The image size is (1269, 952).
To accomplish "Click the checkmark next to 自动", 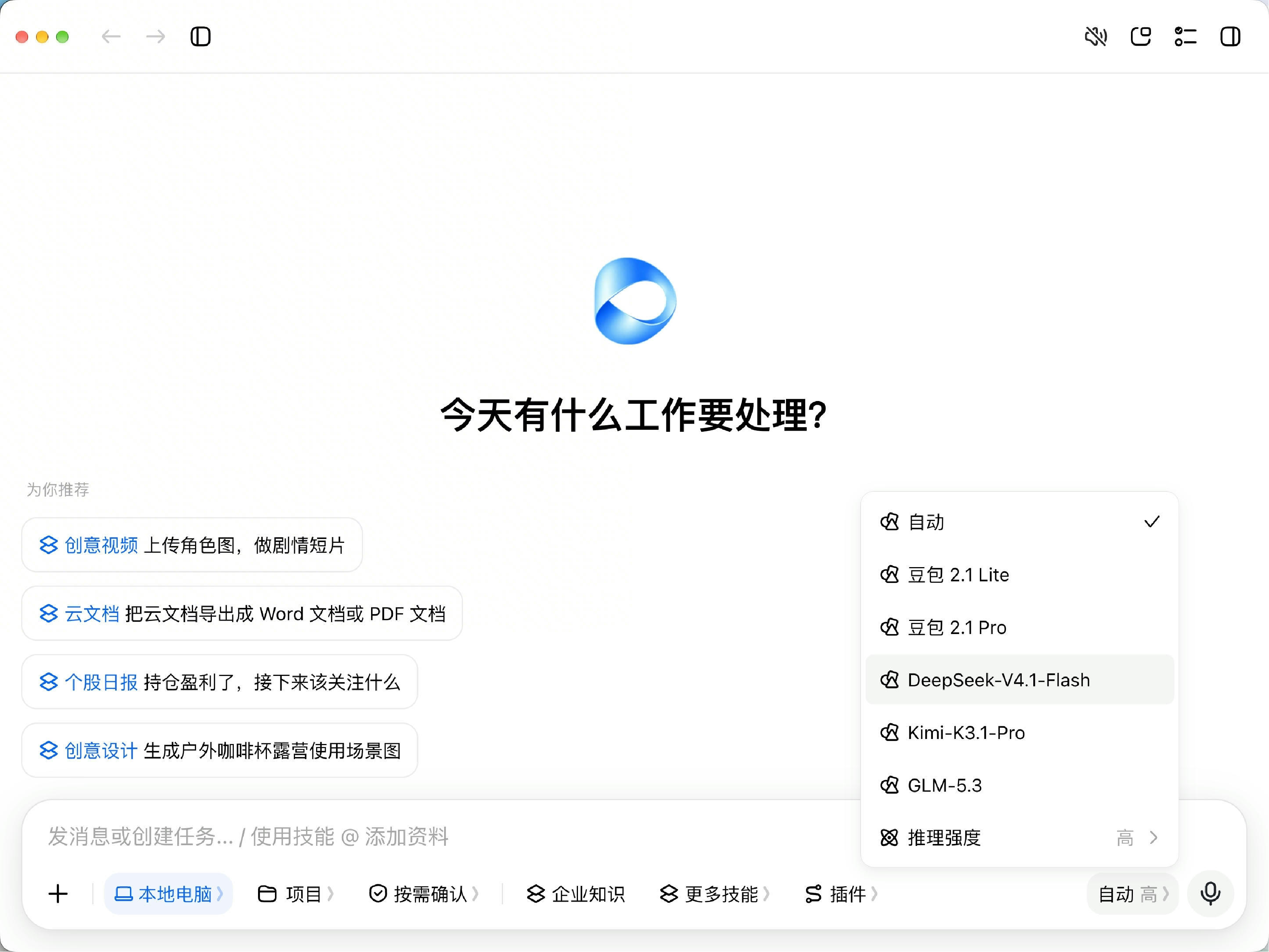I will tap(1152, 522).
